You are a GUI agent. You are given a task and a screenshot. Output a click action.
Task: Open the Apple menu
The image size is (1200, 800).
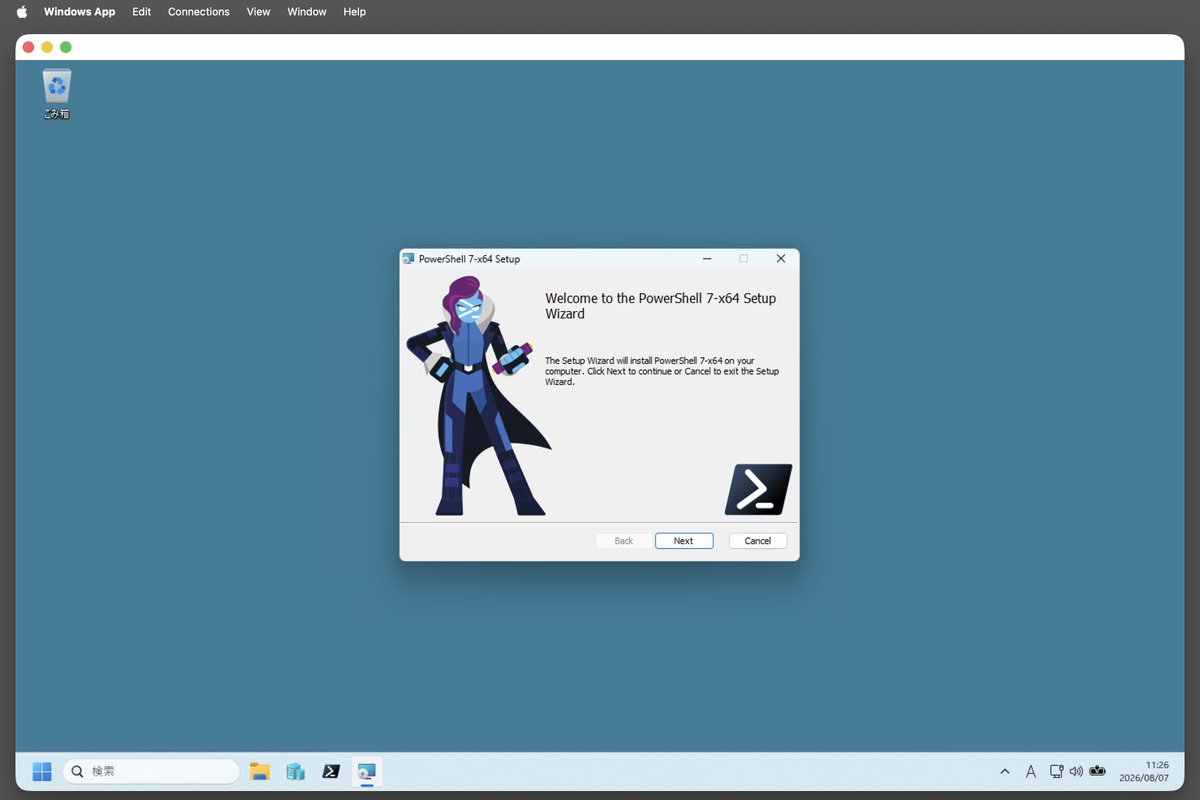pyautogui.click(x=22, y=12)
